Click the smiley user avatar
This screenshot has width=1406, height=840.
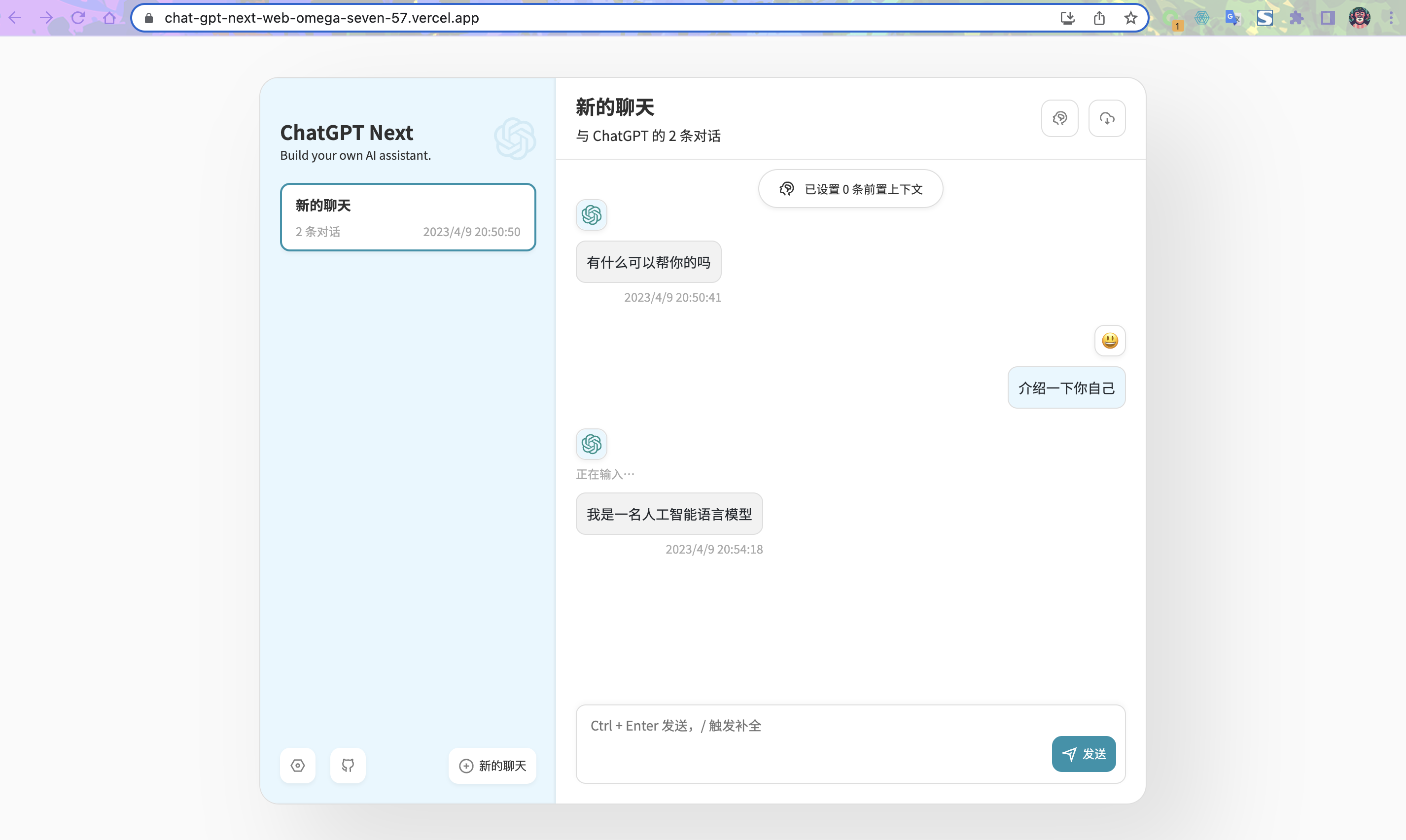[x=1109, y=341]
